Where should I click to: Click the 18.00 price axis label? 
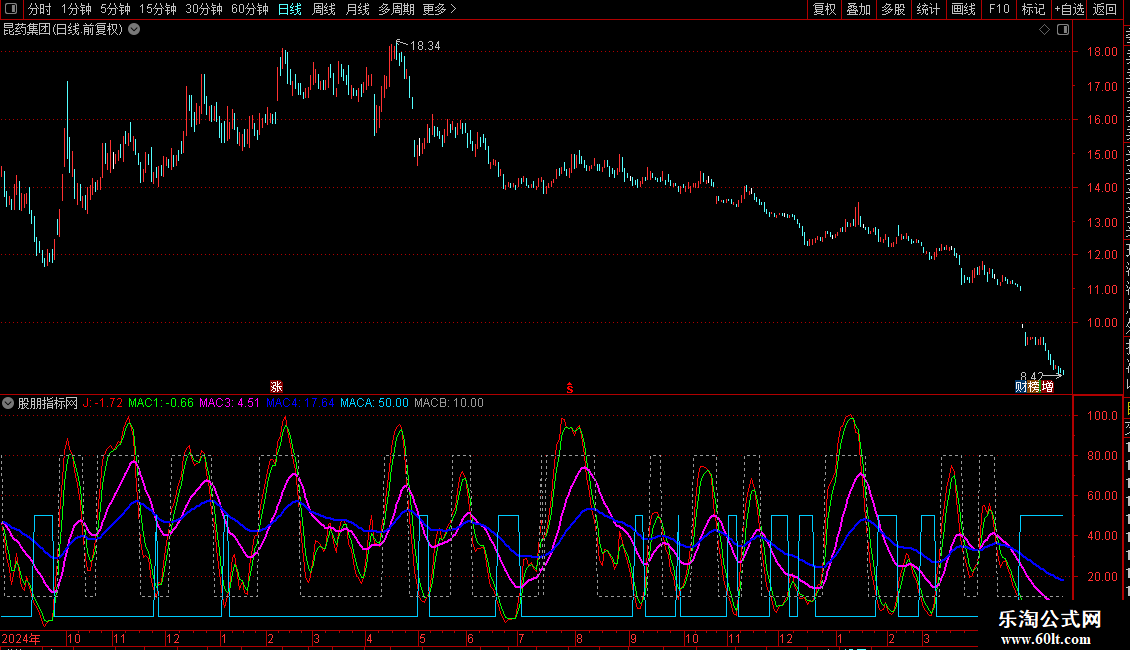click(1102, 52)
